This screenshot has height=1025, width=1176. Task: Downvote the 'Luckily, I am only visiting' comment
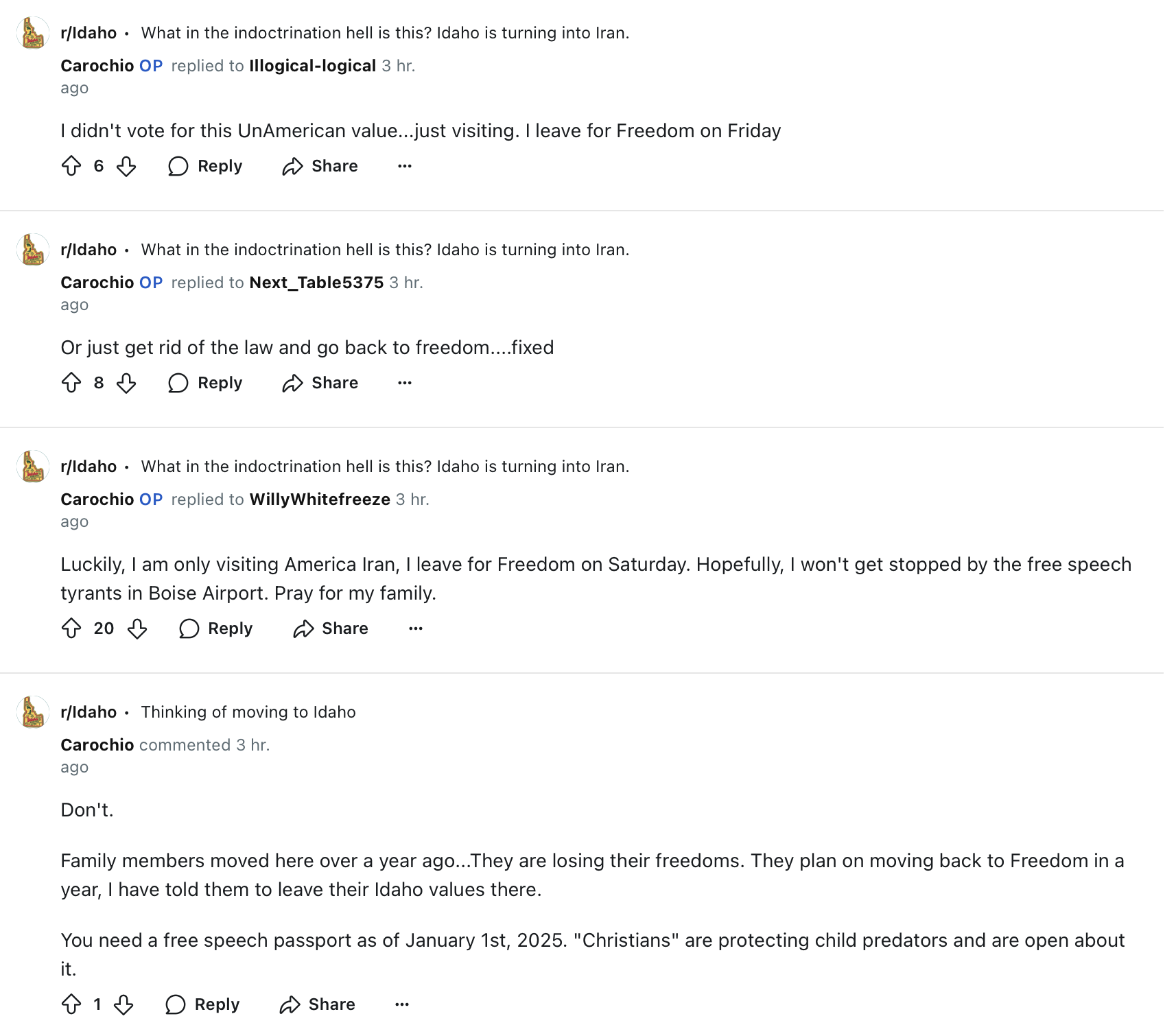pyautogui.click(x=137, y=628)
